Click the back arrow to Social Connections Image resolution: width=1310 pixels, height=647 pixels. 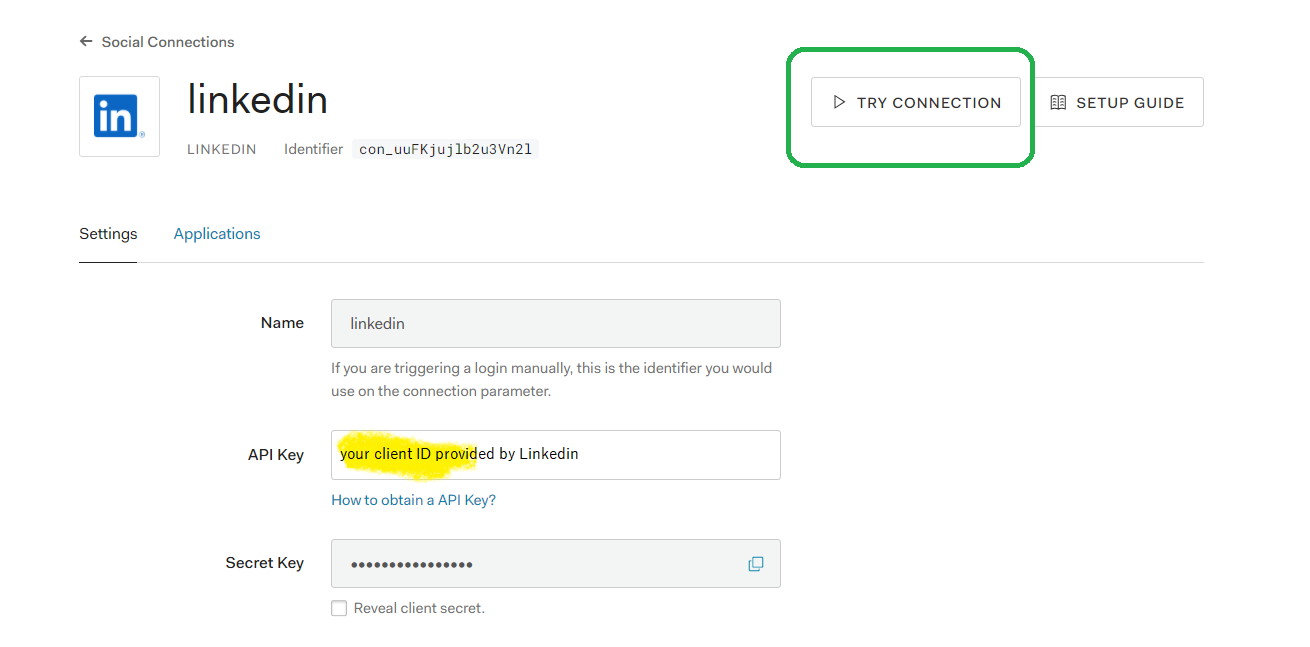[x=86, y=41]
